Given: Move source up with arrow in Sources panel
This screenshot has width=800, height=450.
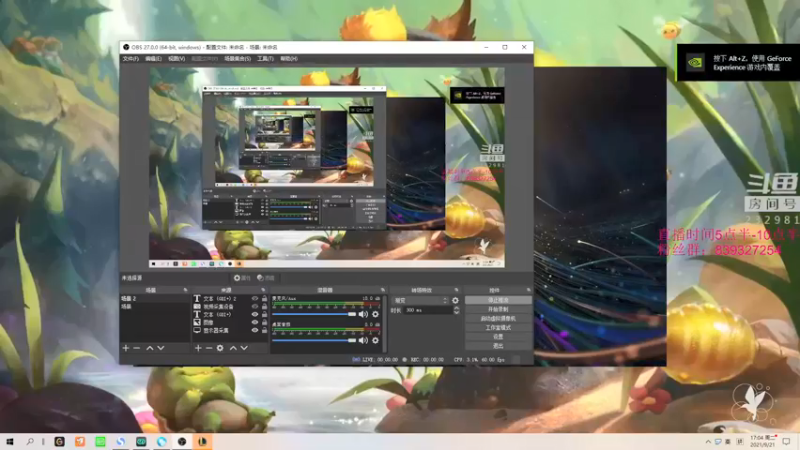Looking at the screenshot, I should (233, 348).
